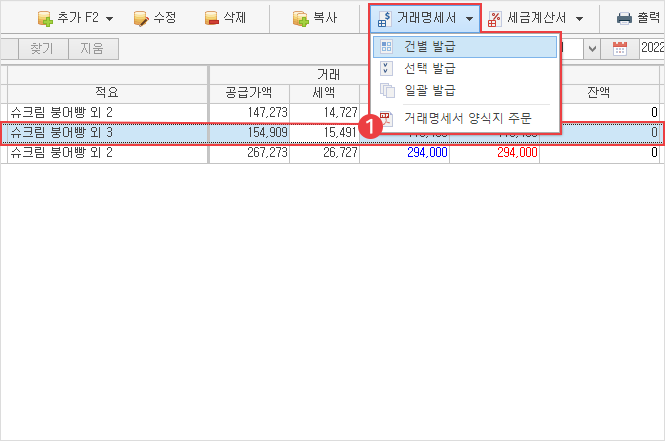This screenshot has width=665, height=441.
Task: Open the 추가 F2 dropdown arrow
Action: (109, 19)
